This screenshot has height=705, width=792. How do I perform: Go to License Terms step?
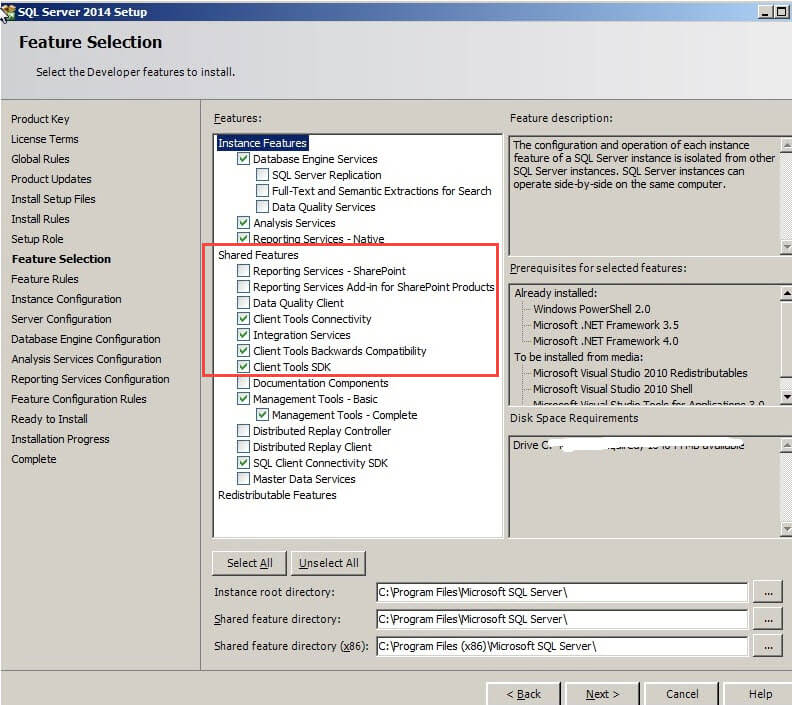click(x=45, y=139)
